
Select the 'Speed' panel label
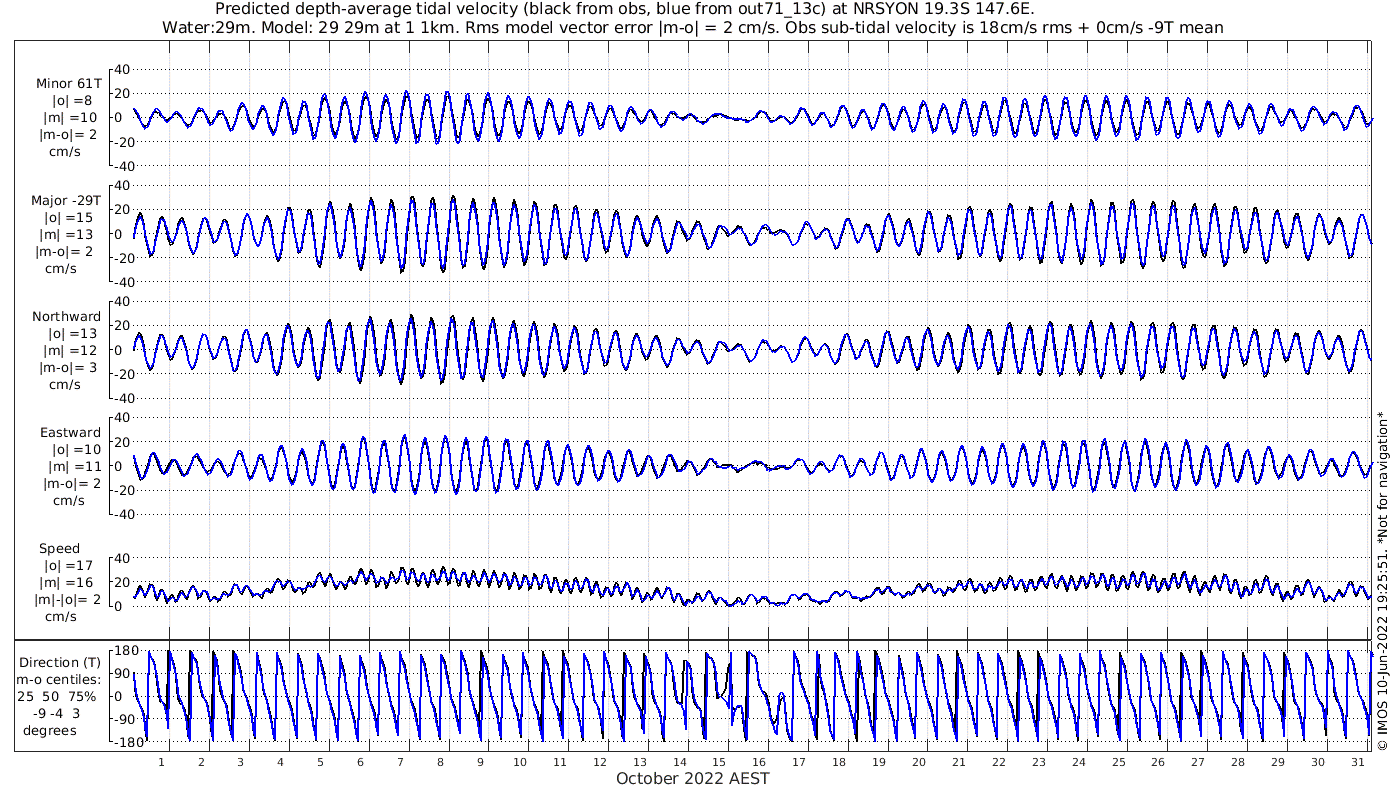[x=60, y=548]
